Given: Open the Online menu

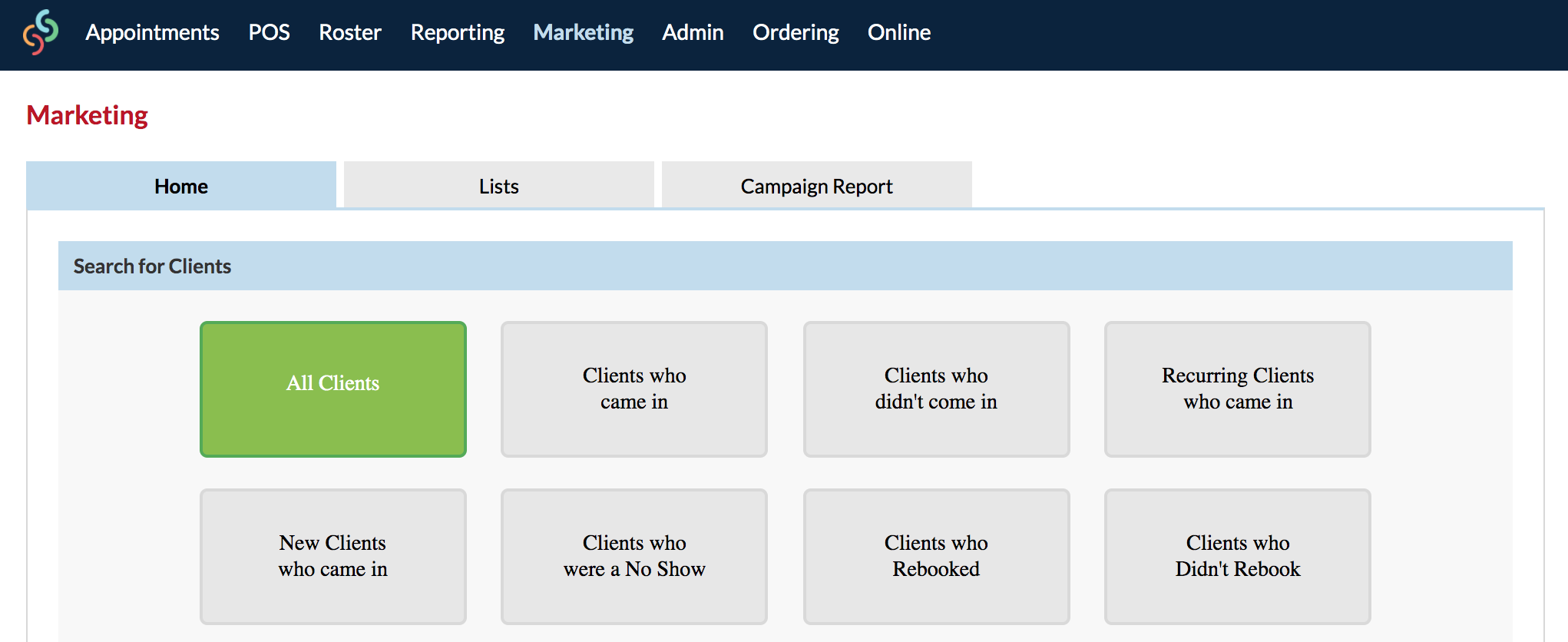Looking at the screenshot, I should [899, 32].
